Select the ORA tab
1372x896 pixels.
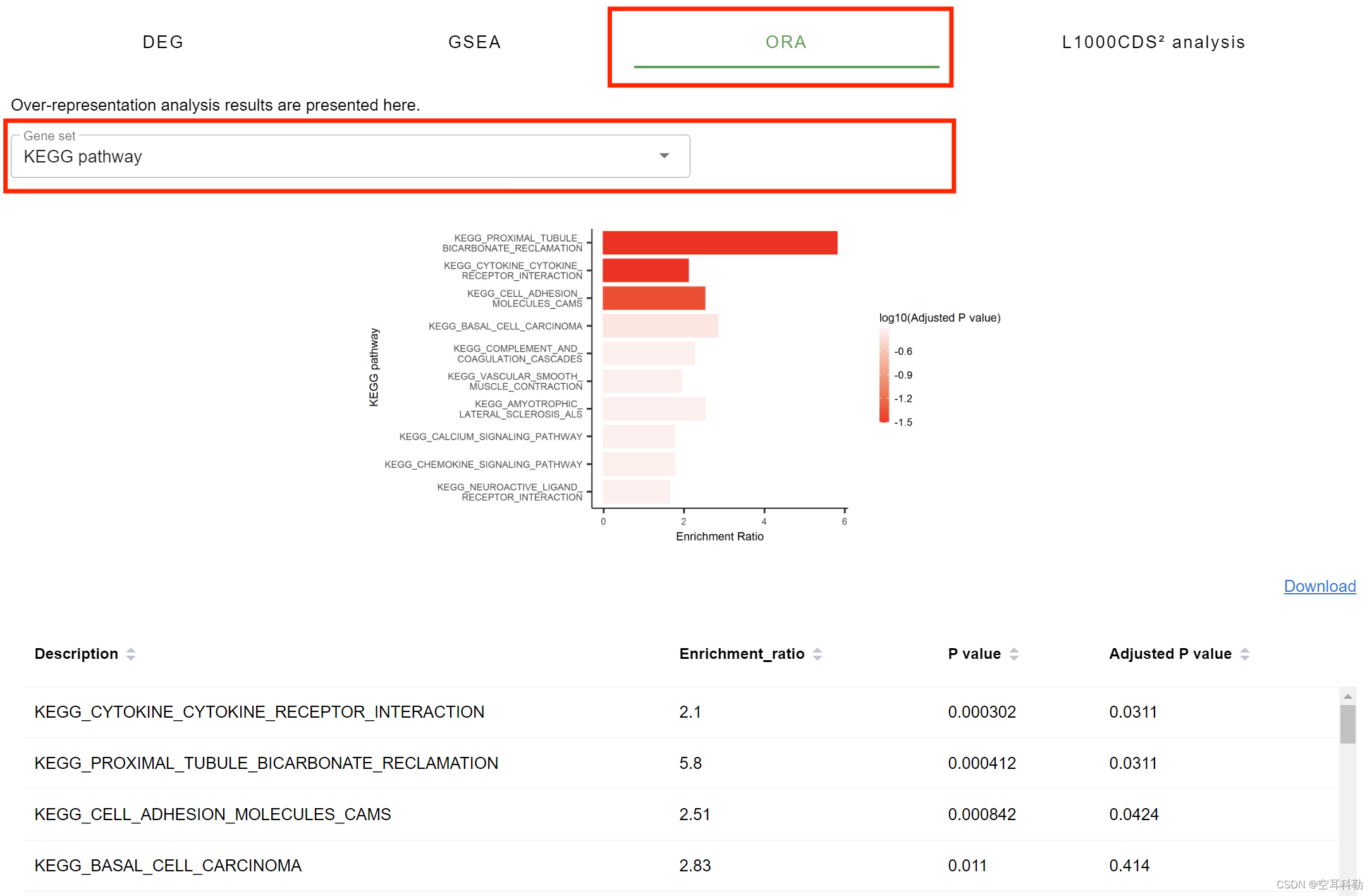point(786,42)
